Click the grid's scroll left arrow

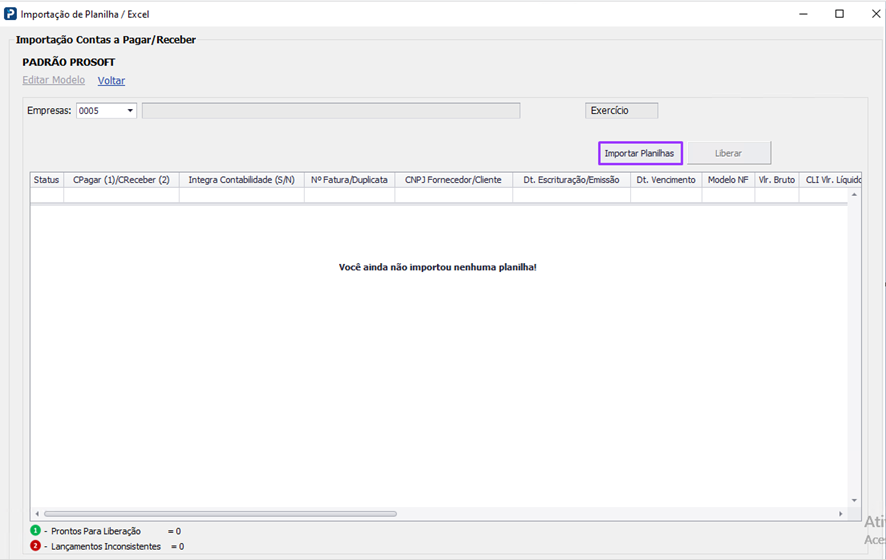point(37,514)
